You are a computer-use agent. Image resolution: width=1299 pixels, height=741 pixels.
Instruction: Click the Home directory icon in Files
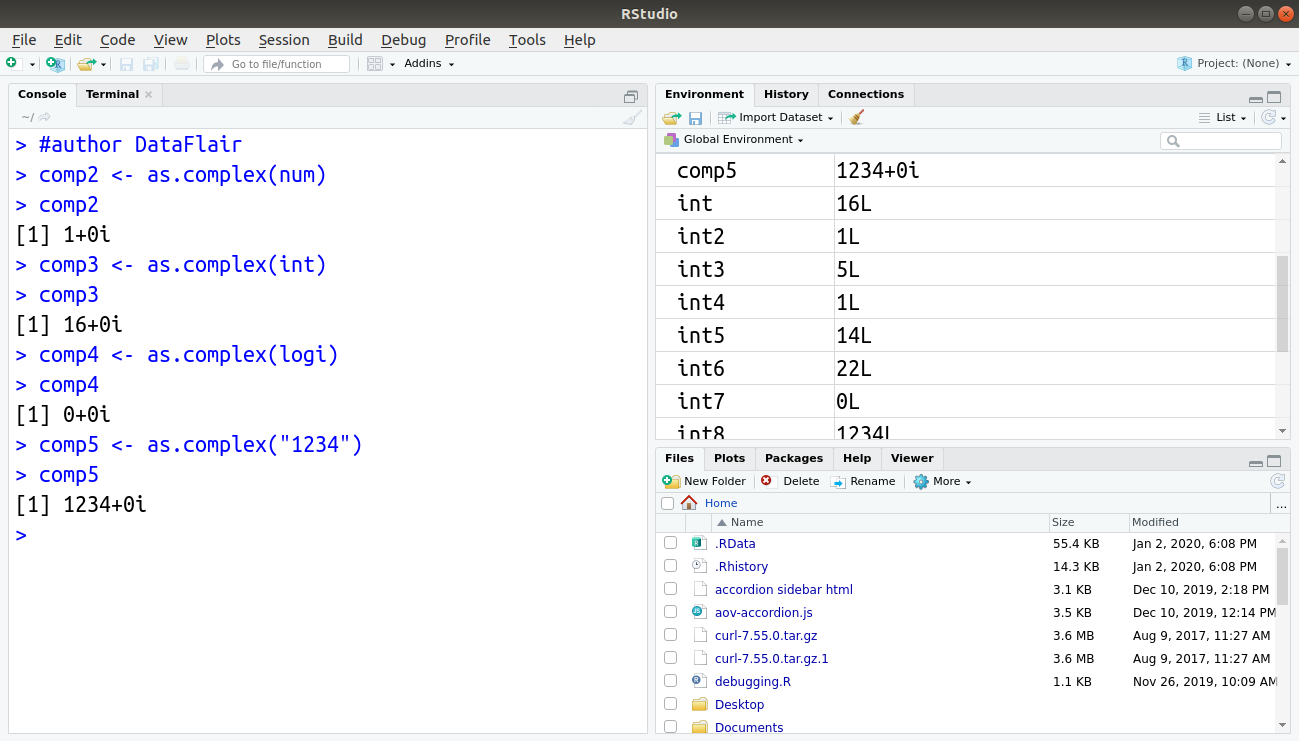[x=689, y=503]
